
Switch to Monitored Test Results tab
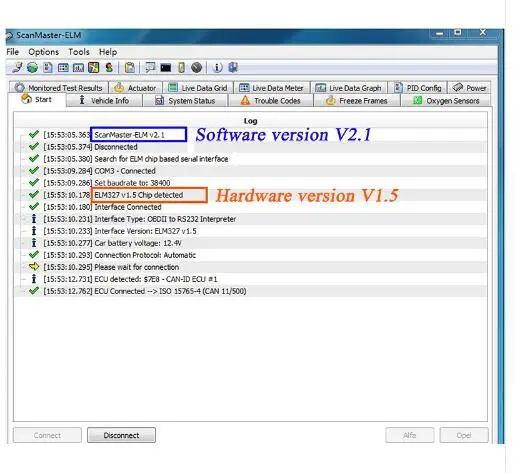click(x=59, y=88)
